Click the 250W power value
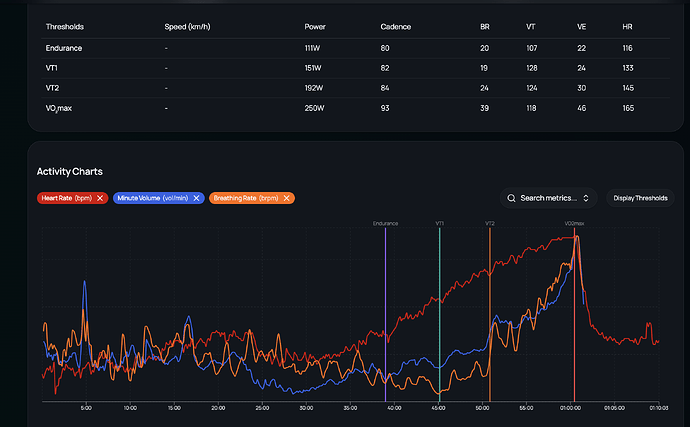 314,108
